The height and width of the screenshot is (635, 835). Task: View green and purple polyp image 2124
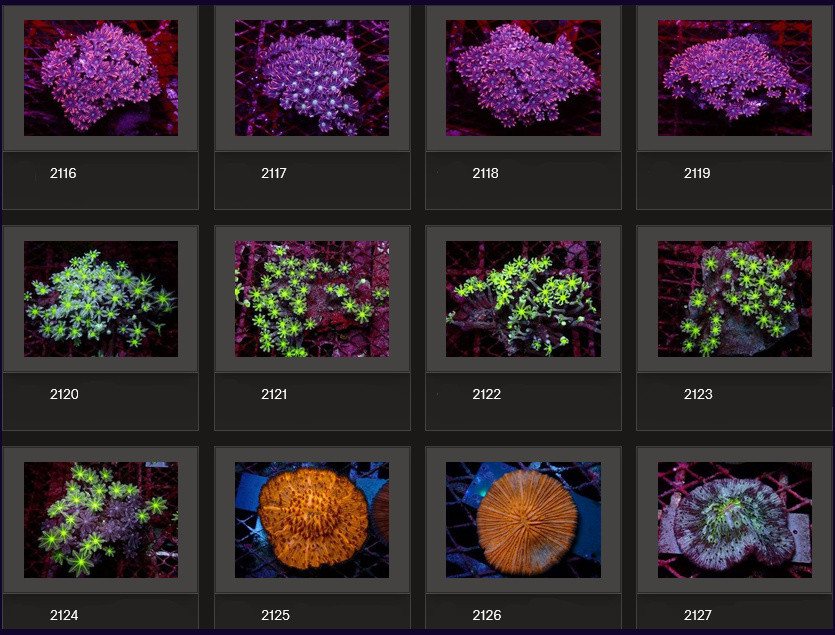point(101,520)
